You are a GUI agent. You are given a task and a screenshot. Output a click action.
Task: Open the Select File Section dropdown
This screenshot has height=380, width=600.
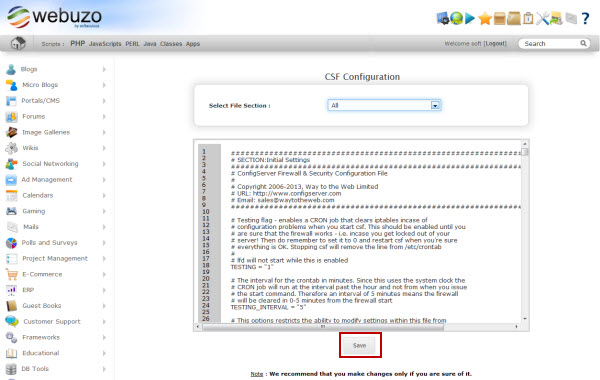384,105
